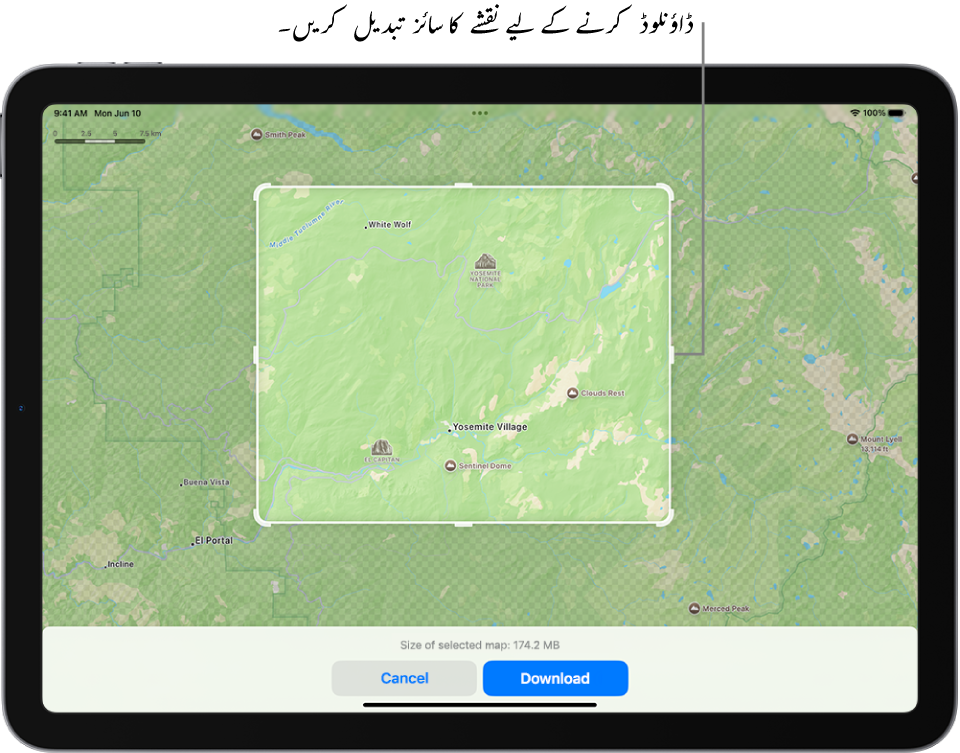Click the bottom-left corner selection handle
960x753 pixels.
pyautogui.click(x=261, y=518)
